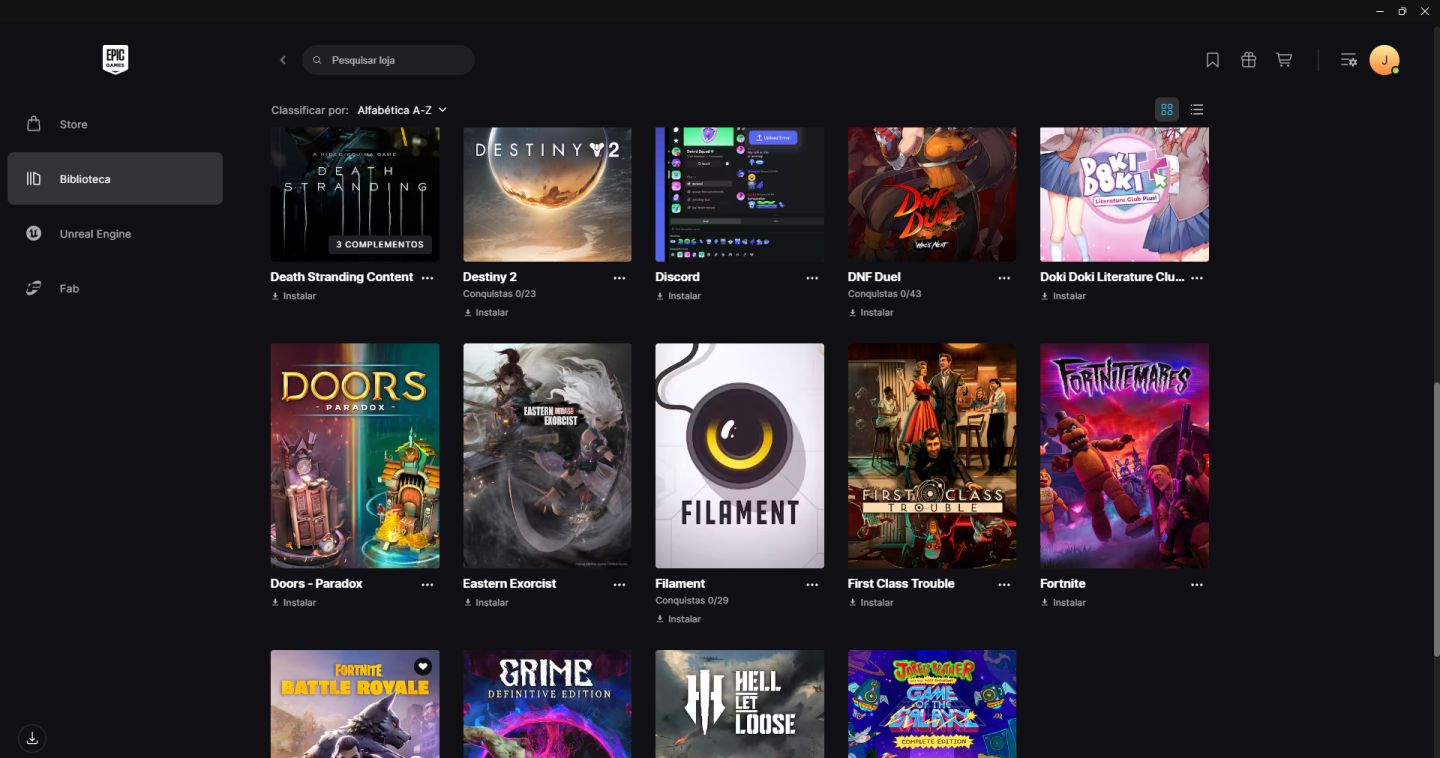The image size is (1440, 758).
Task: Switch to list view
Action: point(1197,110)
